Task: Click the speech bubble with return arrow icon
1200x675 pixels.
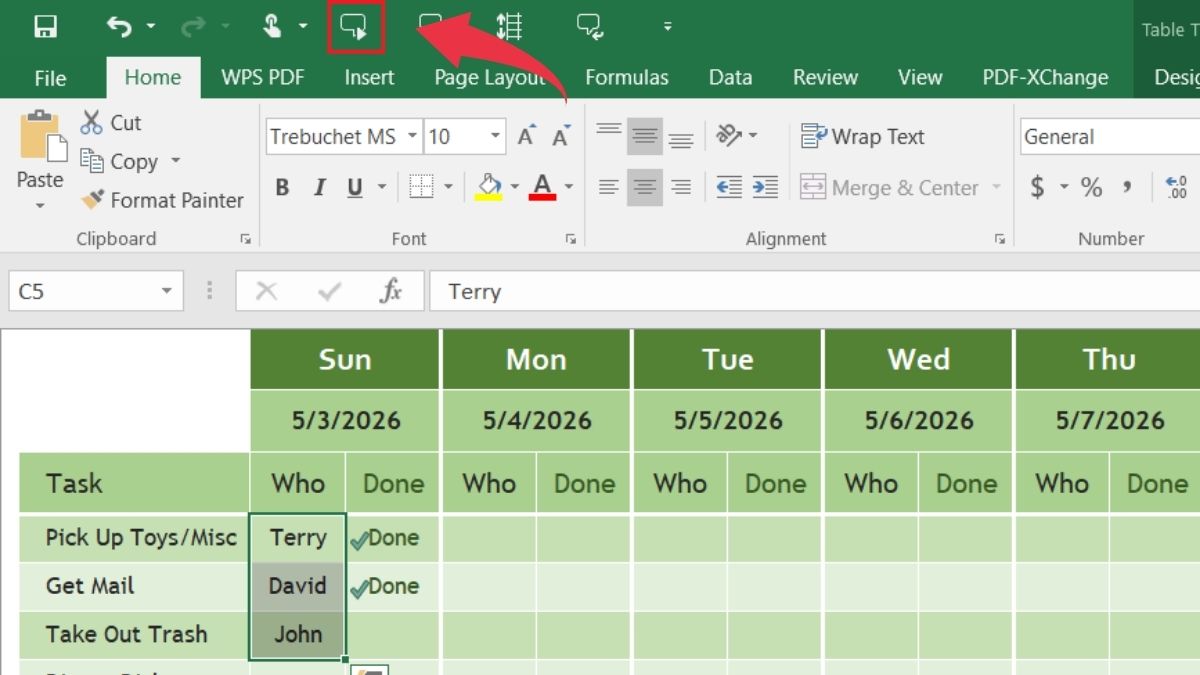Action: click(x=590, y=27)
